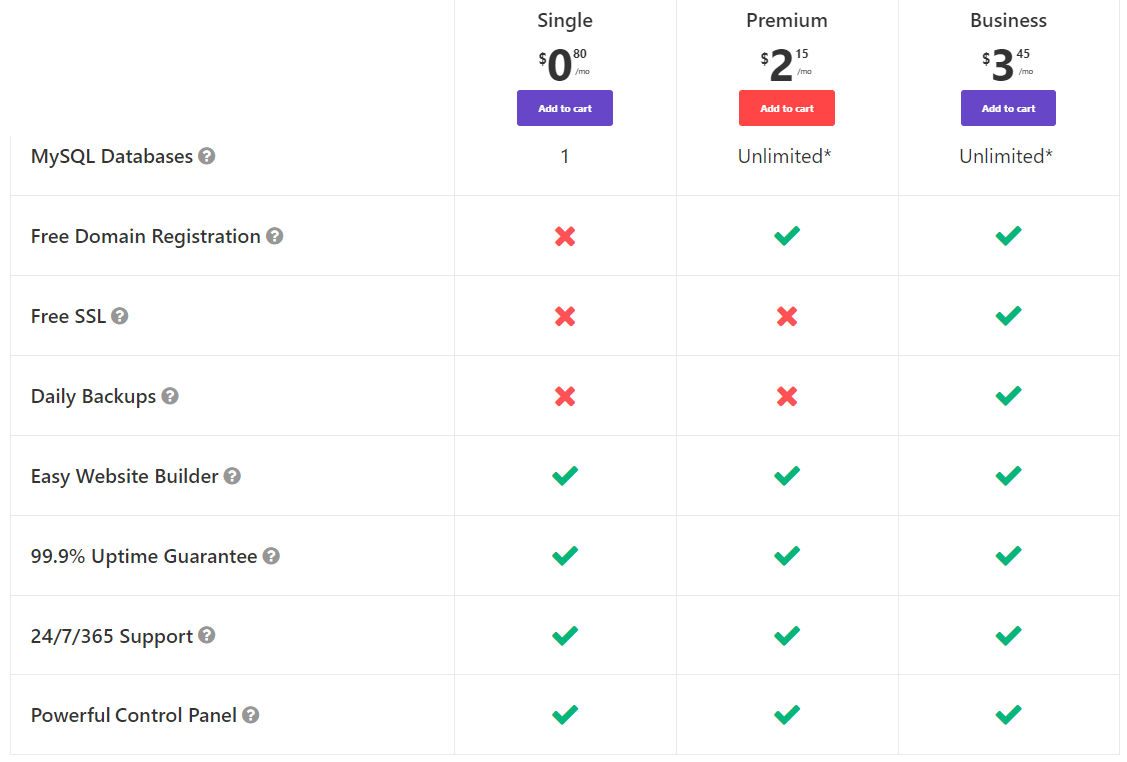Click Unlimited* value under Premium MySQL Databases
1127x762 pixels.
coord(785,156)
